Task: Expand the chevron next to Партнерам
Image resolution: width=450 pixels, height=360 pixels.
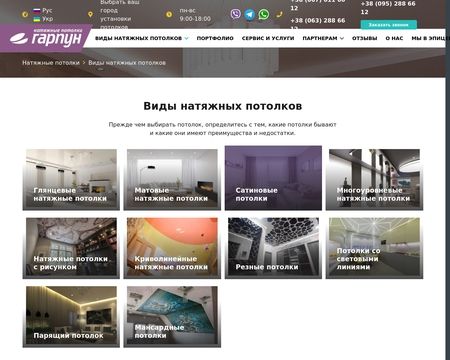Action: point(342,38)
